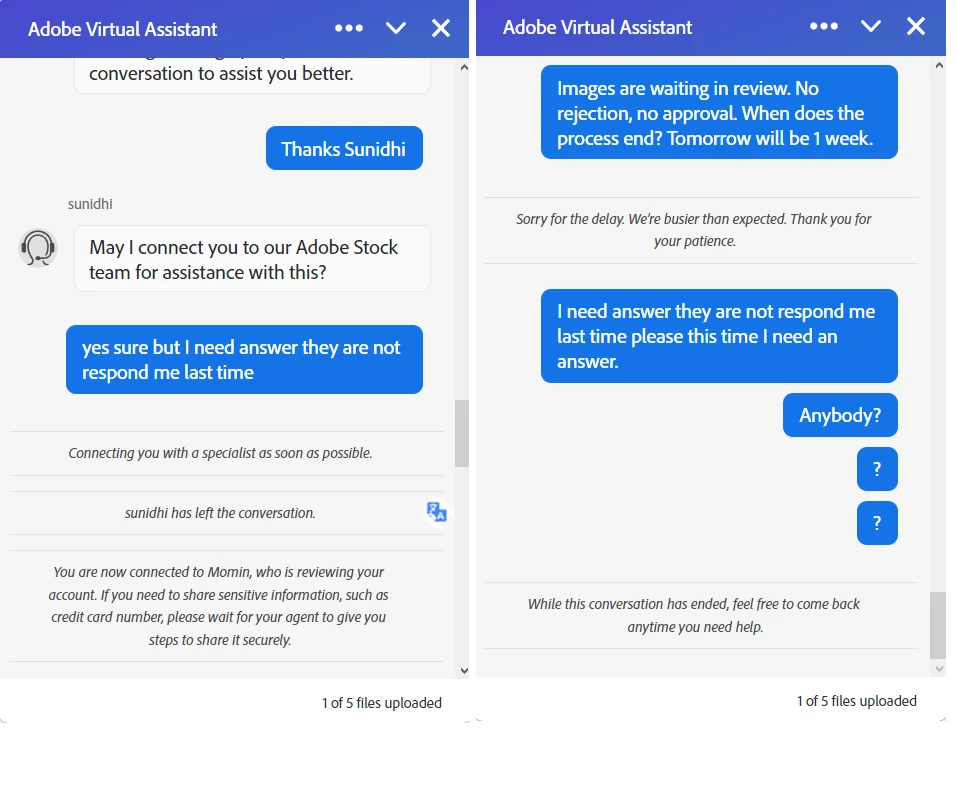Screen dimensions: 956x788
Task: Click sunidhi's headset avatar icon
Action: [x=38, y=248]
